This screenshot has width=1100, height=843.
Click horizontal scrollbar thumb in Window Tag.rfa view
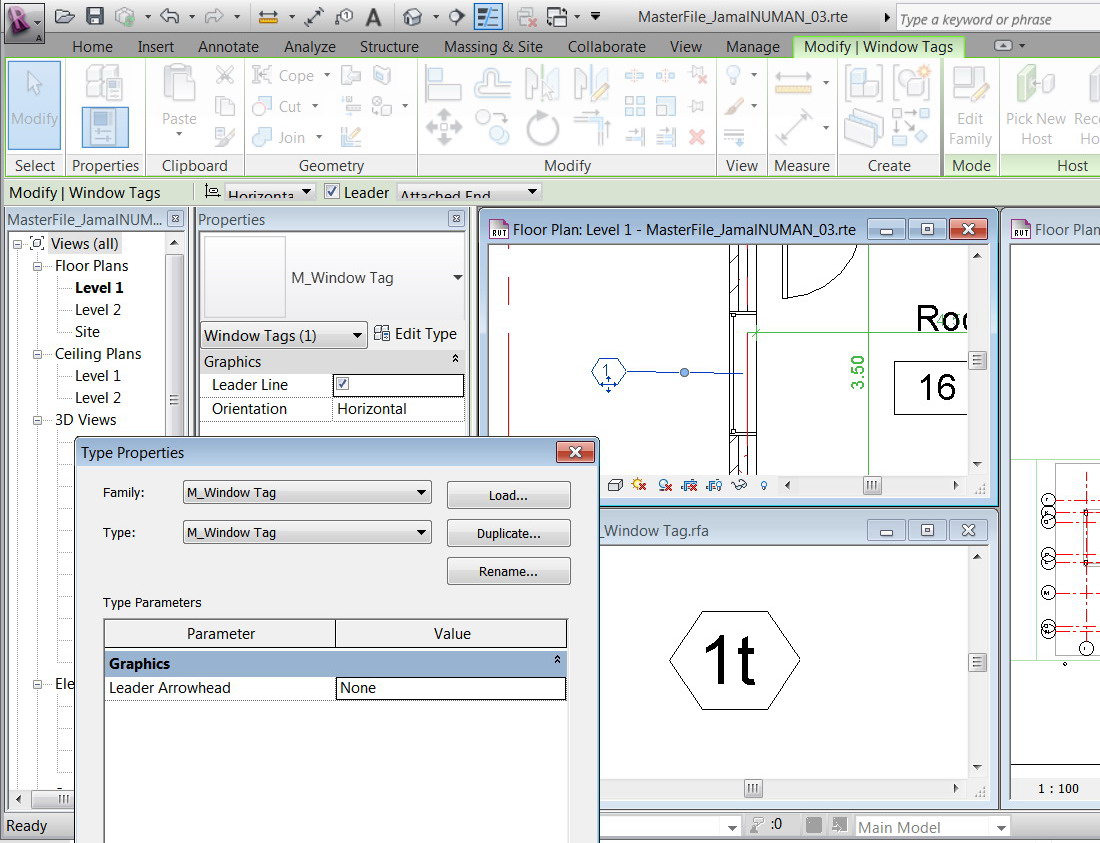tap(753, 788)
